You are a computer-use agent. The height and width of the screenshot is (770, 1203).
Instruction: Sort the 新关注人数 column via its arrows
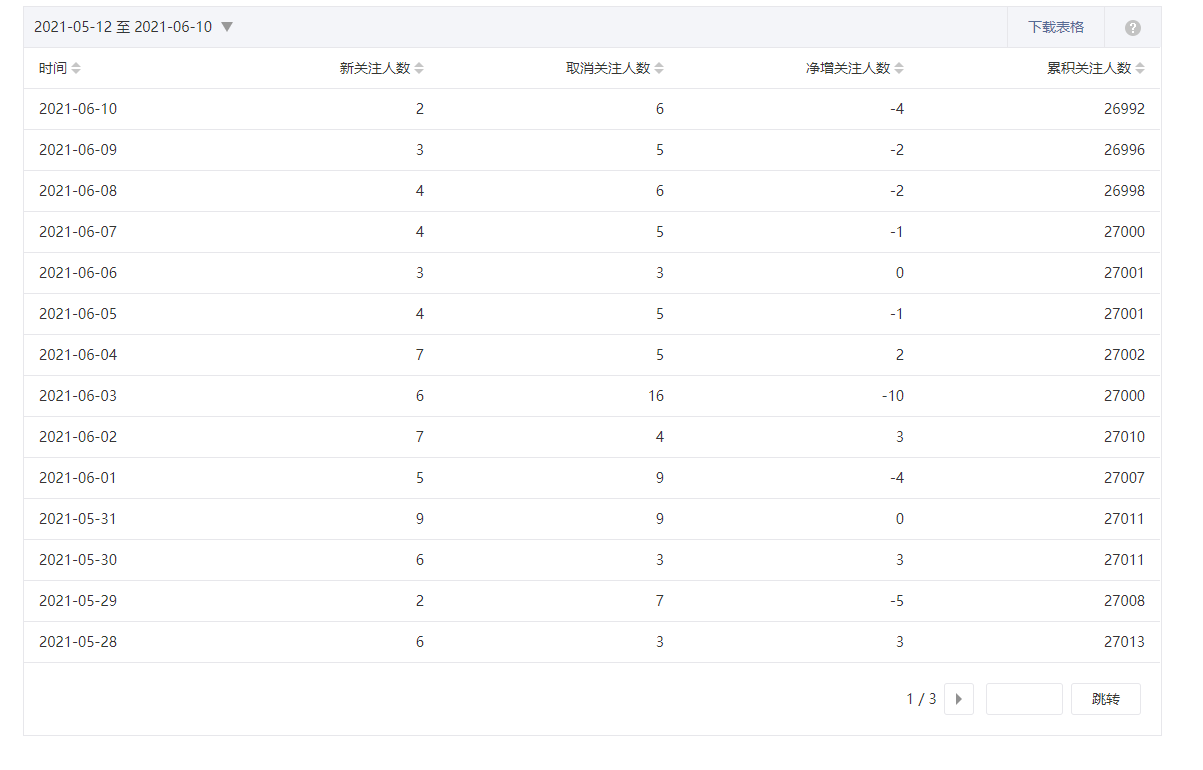[x=419, y=68]
